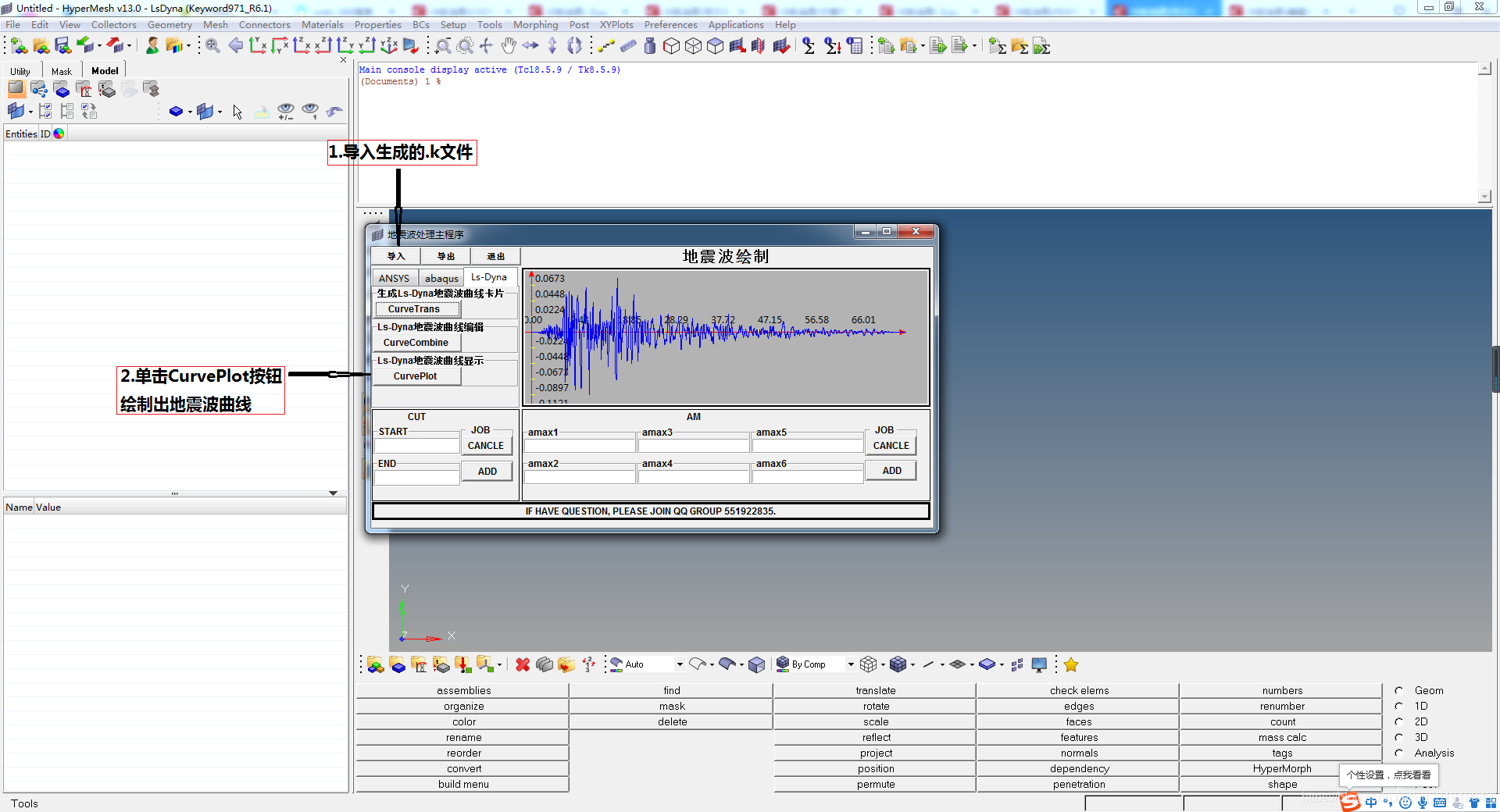Click the red X delete icon
This screenshot has width=1500, height=812.
523,664
